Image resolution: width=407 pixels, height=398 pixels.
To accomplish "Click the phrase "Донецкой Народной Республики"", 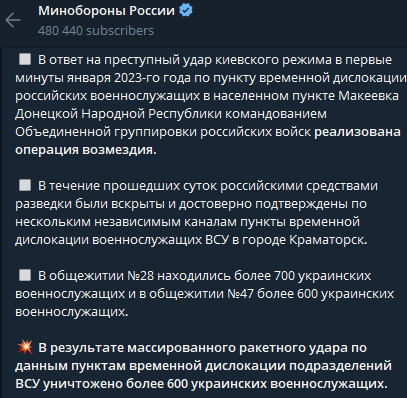I will pyautogui.click(x=118, y=114).
